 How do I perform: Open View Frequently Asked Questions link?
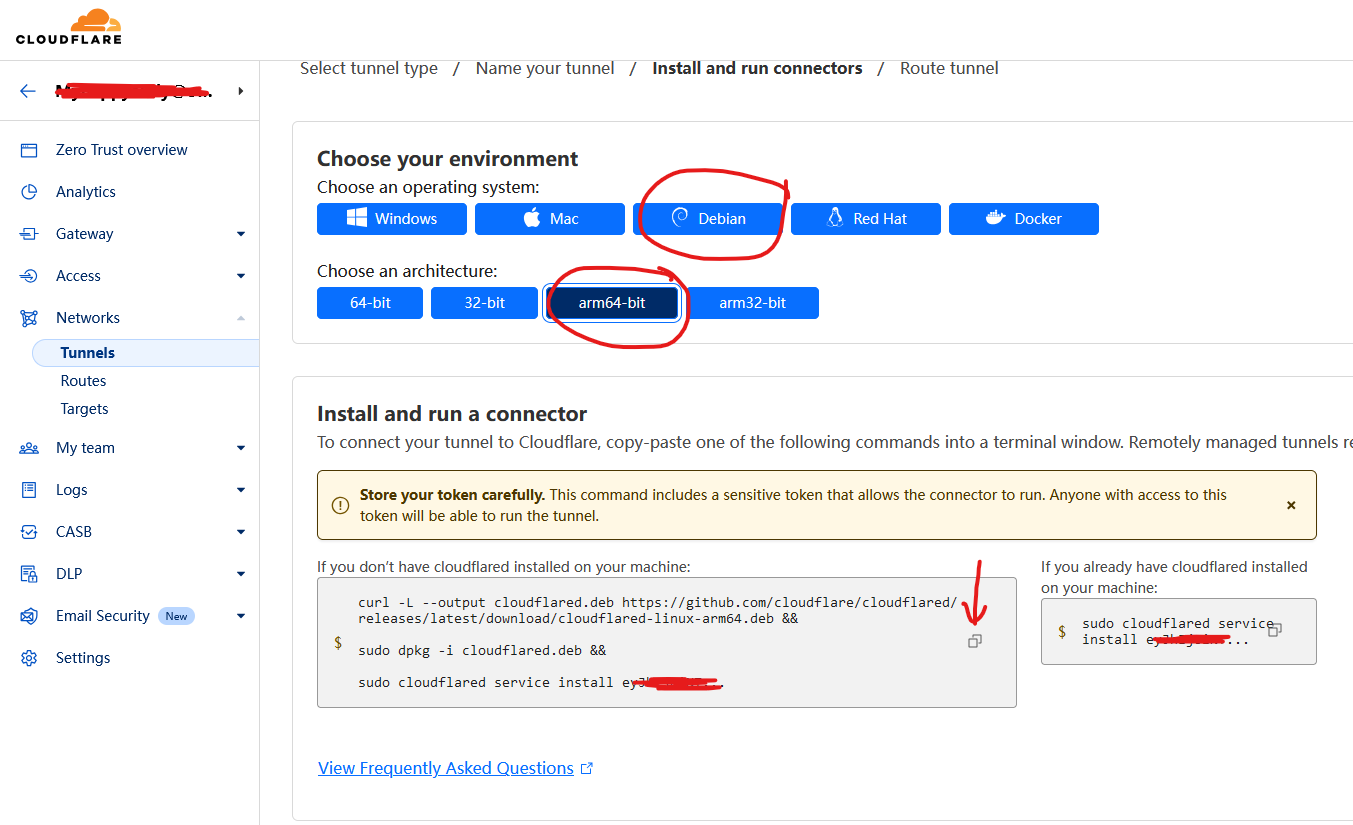446,768
